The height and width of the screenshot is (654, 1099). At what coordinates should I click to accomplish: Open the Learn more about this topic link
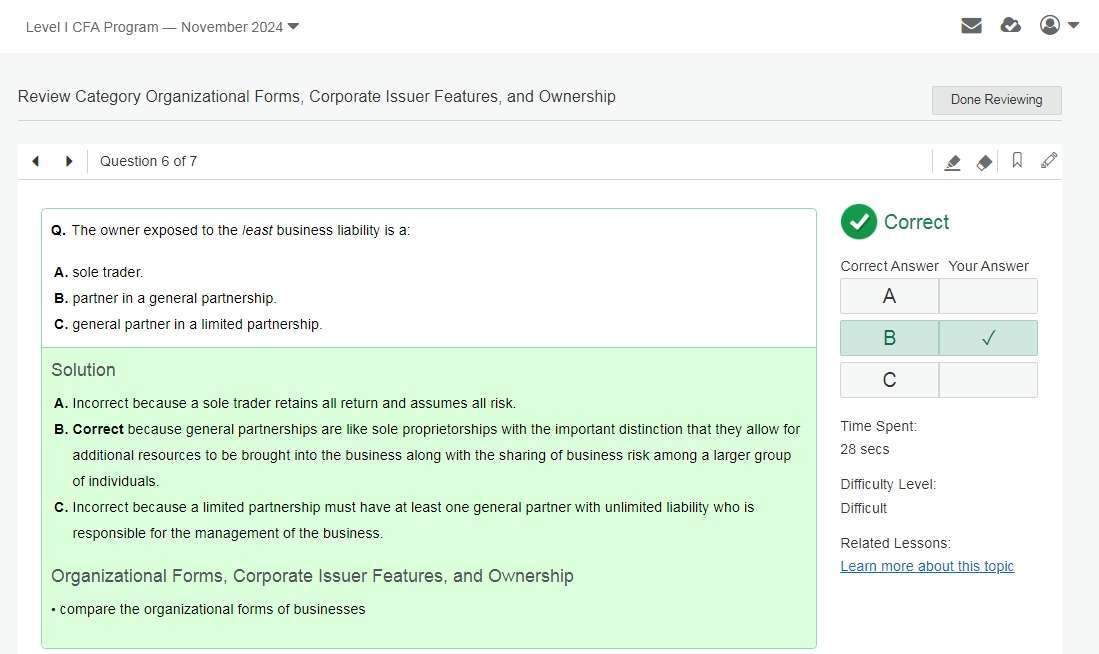point(927,566)
